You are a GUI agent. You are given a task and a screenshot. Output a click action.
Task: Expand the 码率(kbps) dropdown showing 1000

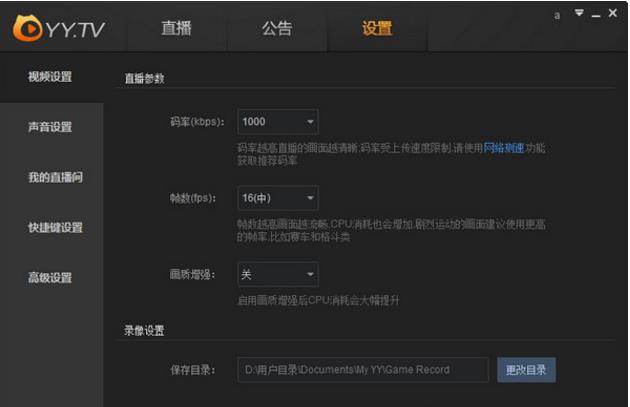pos(278,121)
